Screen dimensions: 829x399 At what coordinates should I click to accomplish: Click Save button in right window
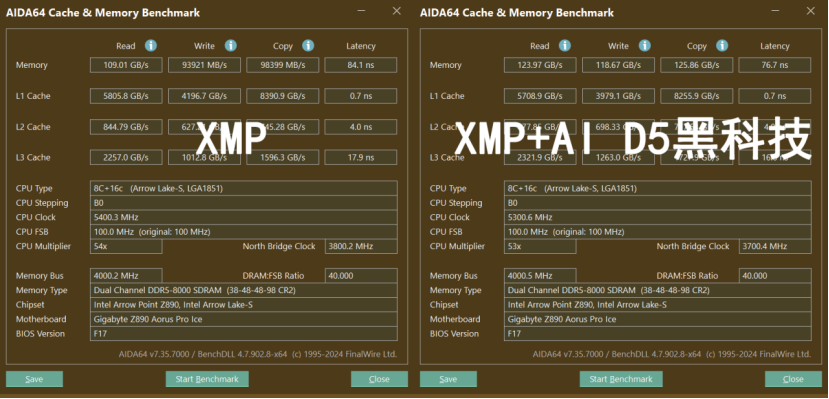448,379
